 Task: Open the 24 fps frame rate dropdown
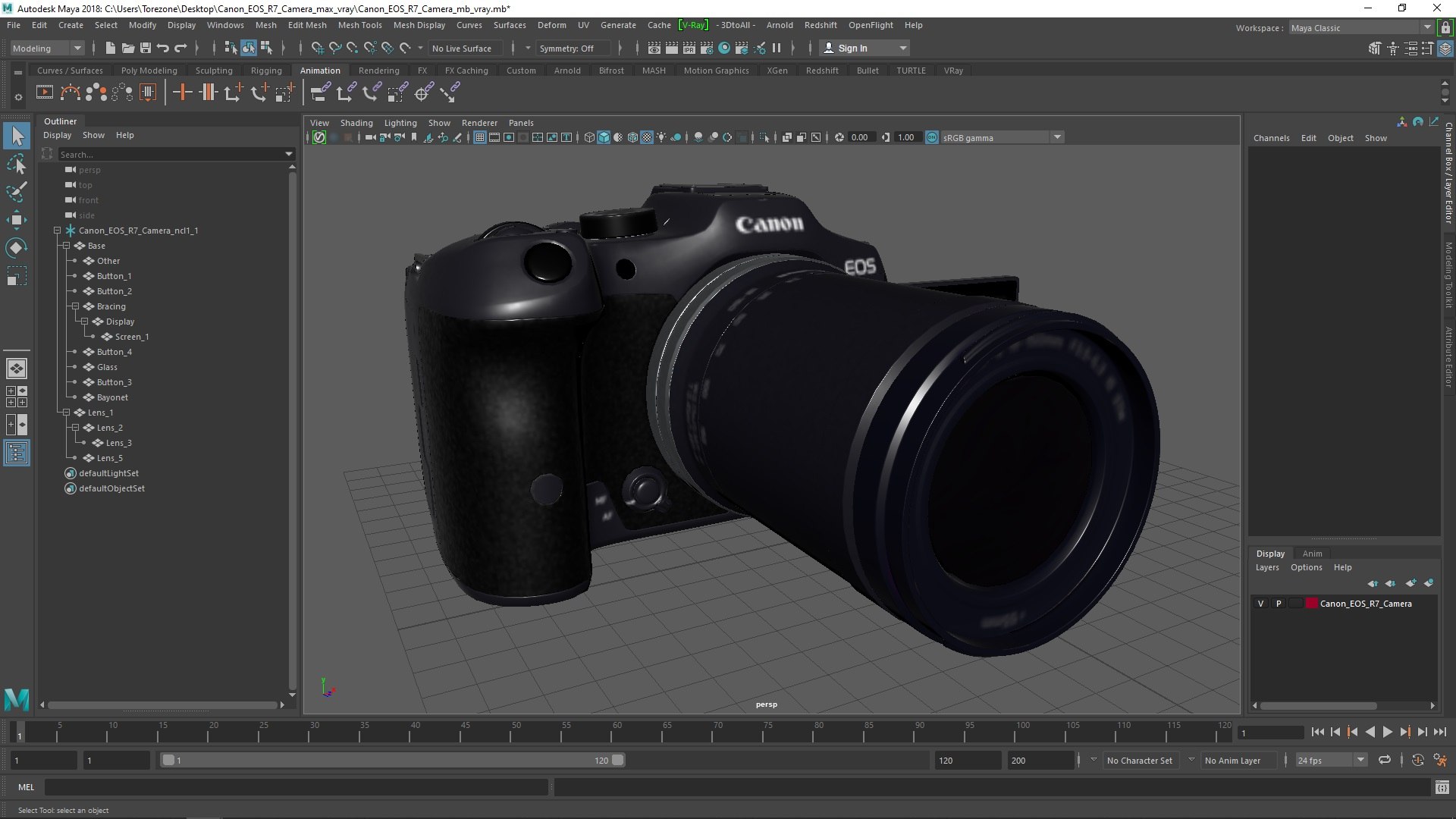click(1331, 760)
